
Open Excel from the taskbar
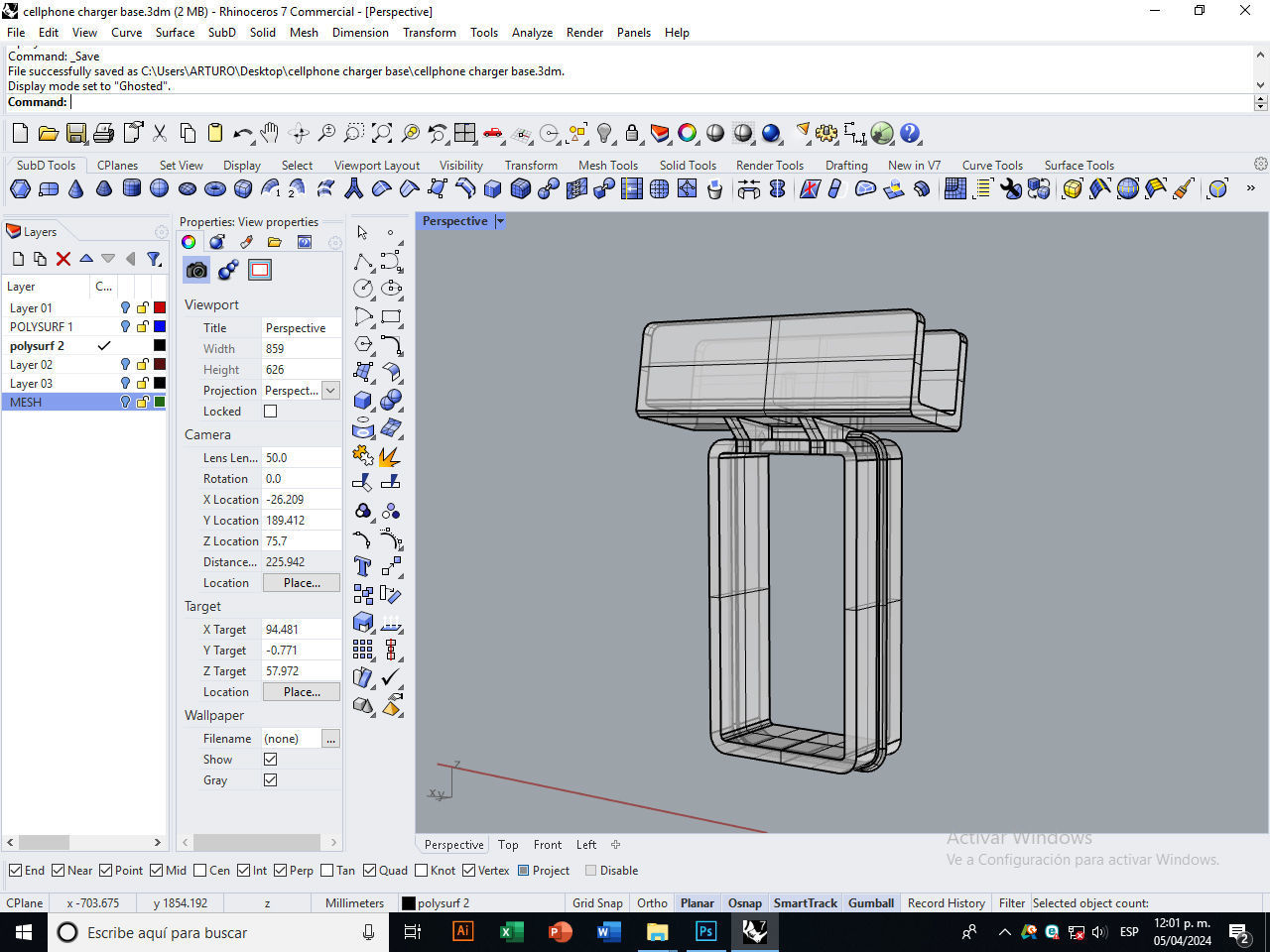511,931
